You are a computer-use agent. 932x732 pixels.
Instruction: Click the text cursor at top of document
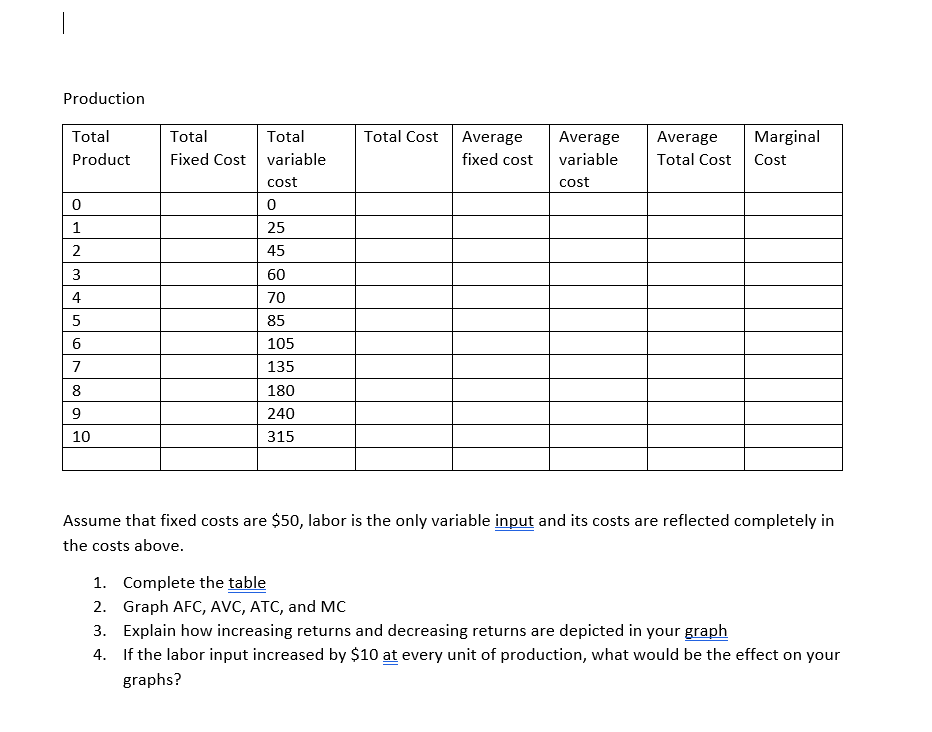(x=63, y=23)
